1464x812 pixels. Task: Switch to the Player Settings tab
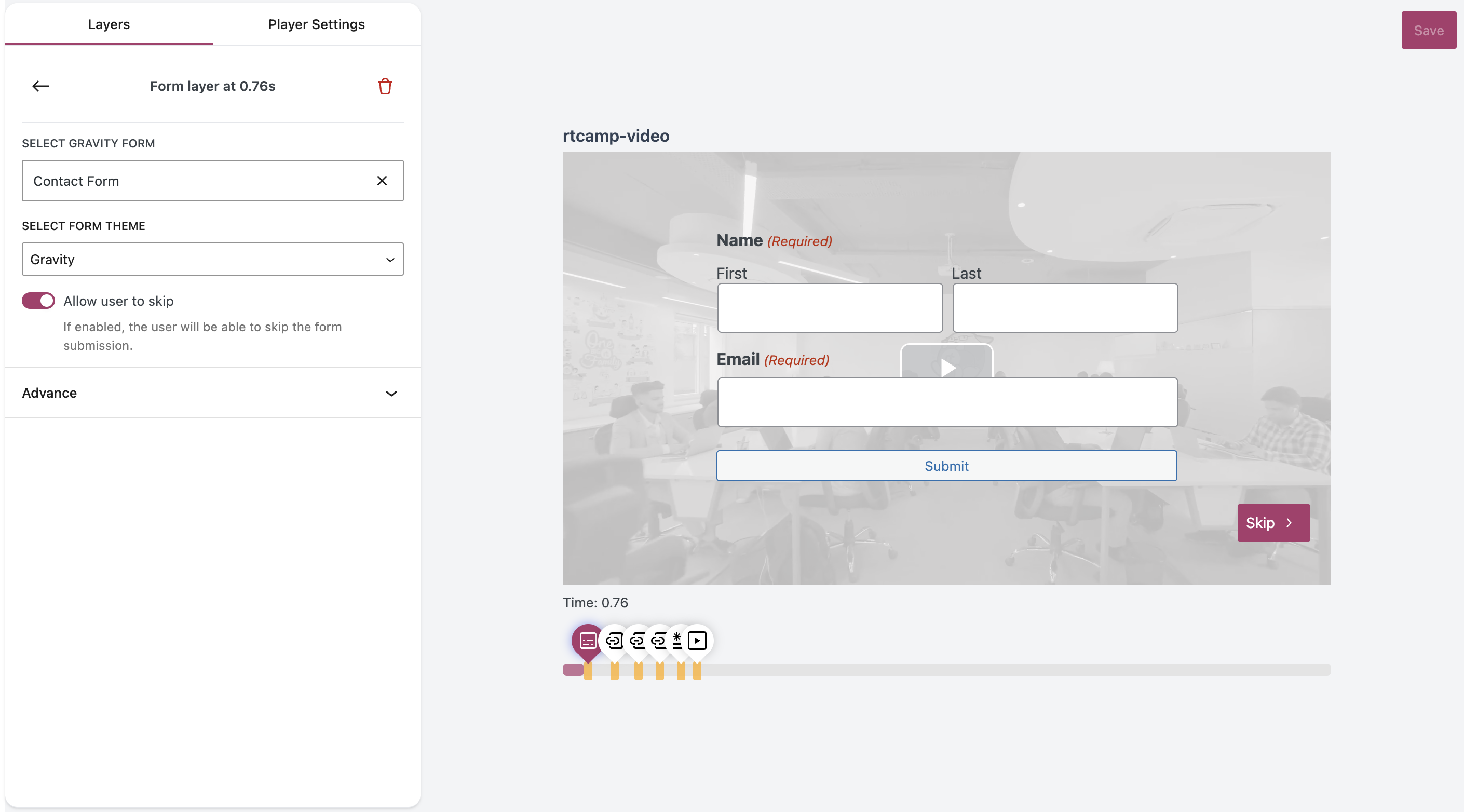click(316, 24)
